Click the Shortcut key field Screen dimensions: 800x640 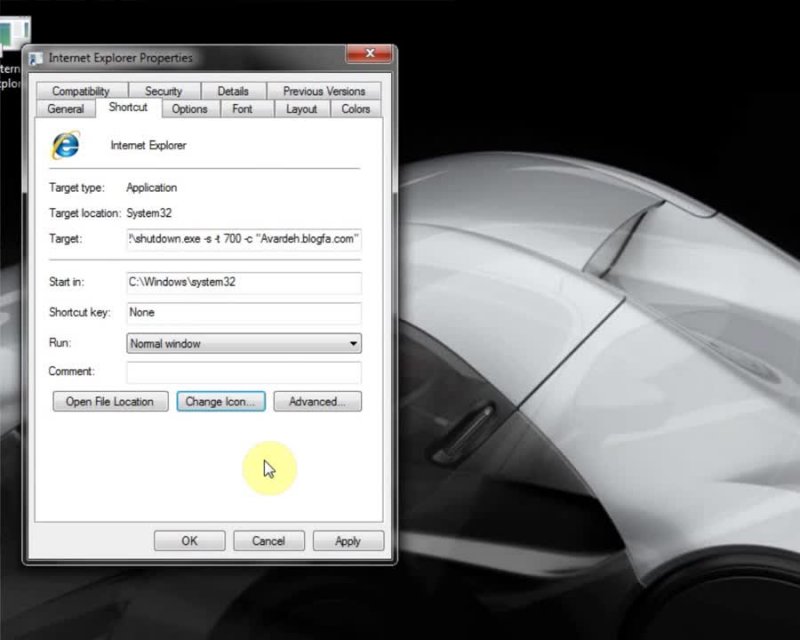point(244,312)
